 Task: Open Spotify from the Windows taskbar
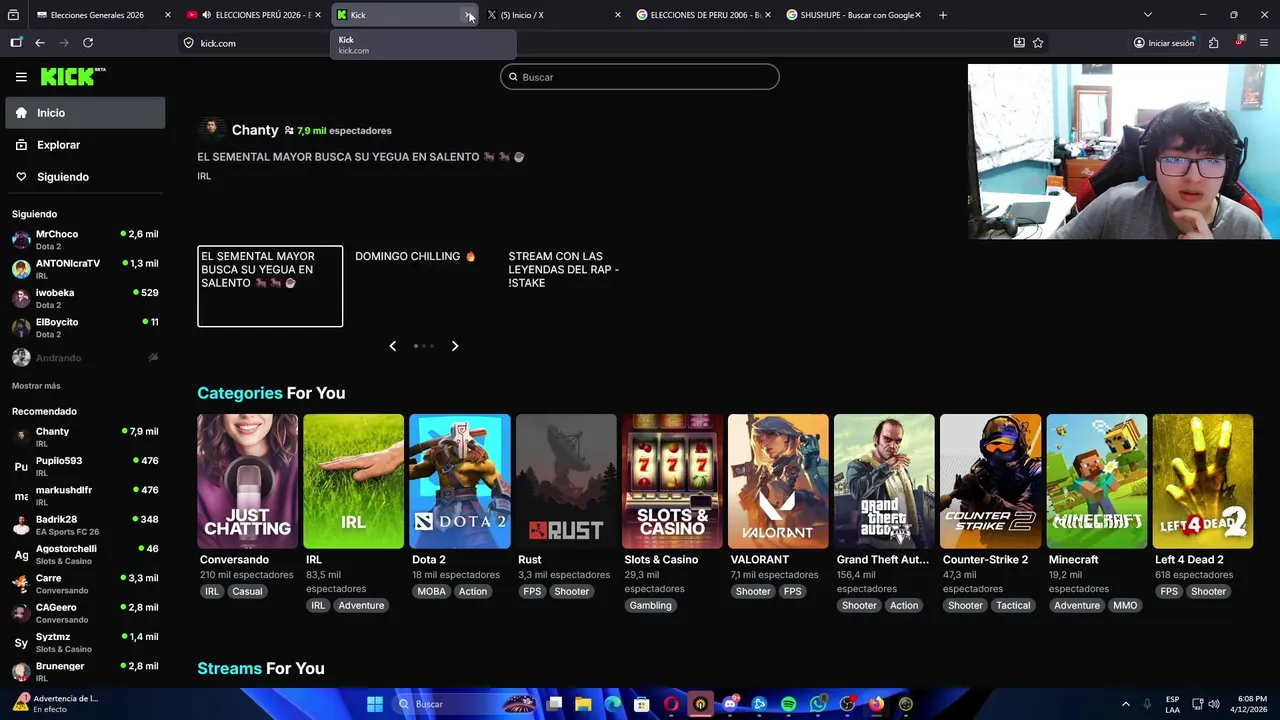click(x=788, y=704)
